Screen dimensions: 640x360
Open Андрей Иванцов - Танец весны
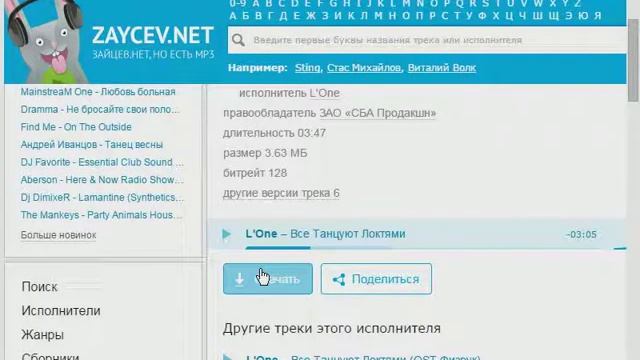tap(92, 144)
